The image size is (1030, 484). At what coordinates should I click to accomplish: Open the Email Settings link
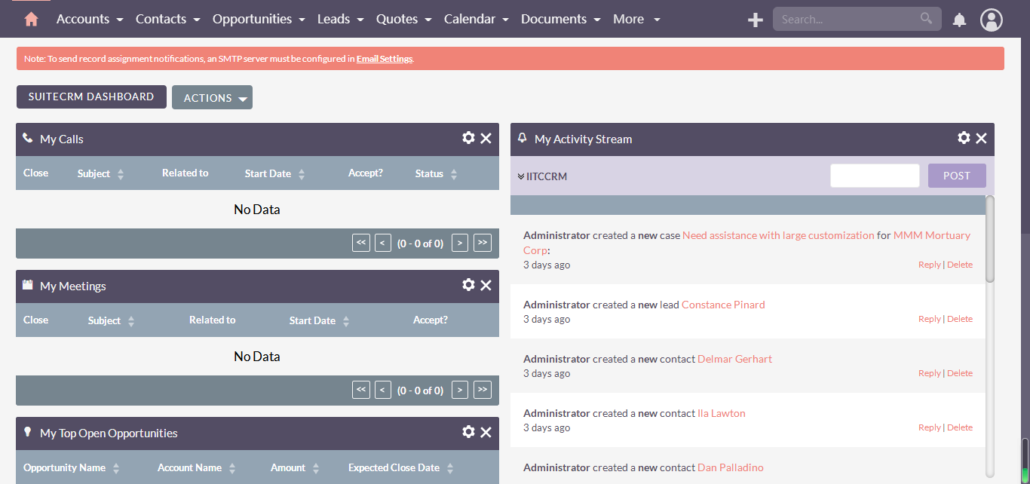pyautogui.click(x=384, y=59)
